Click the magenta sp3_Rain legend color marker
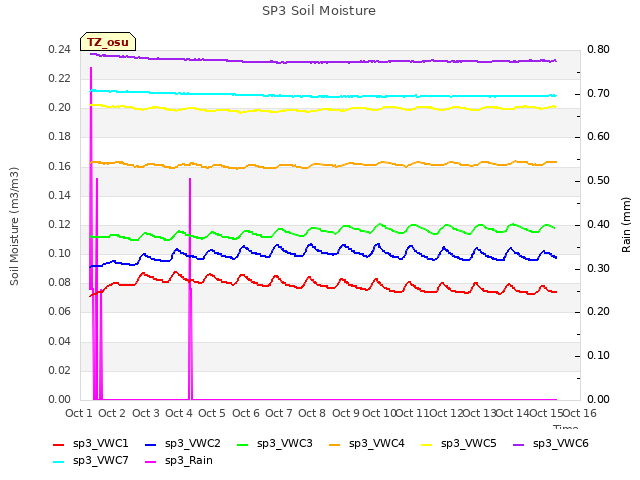Screen dimensions: 640x480 tap(151, 462)
